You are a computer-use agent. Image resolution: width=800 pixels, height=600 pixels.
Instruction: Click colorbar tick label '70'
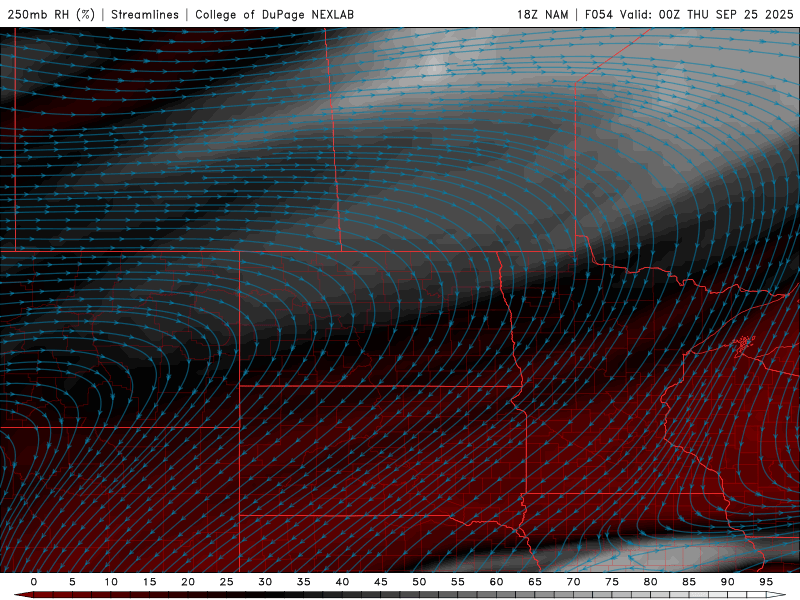[x=573, y=582]
